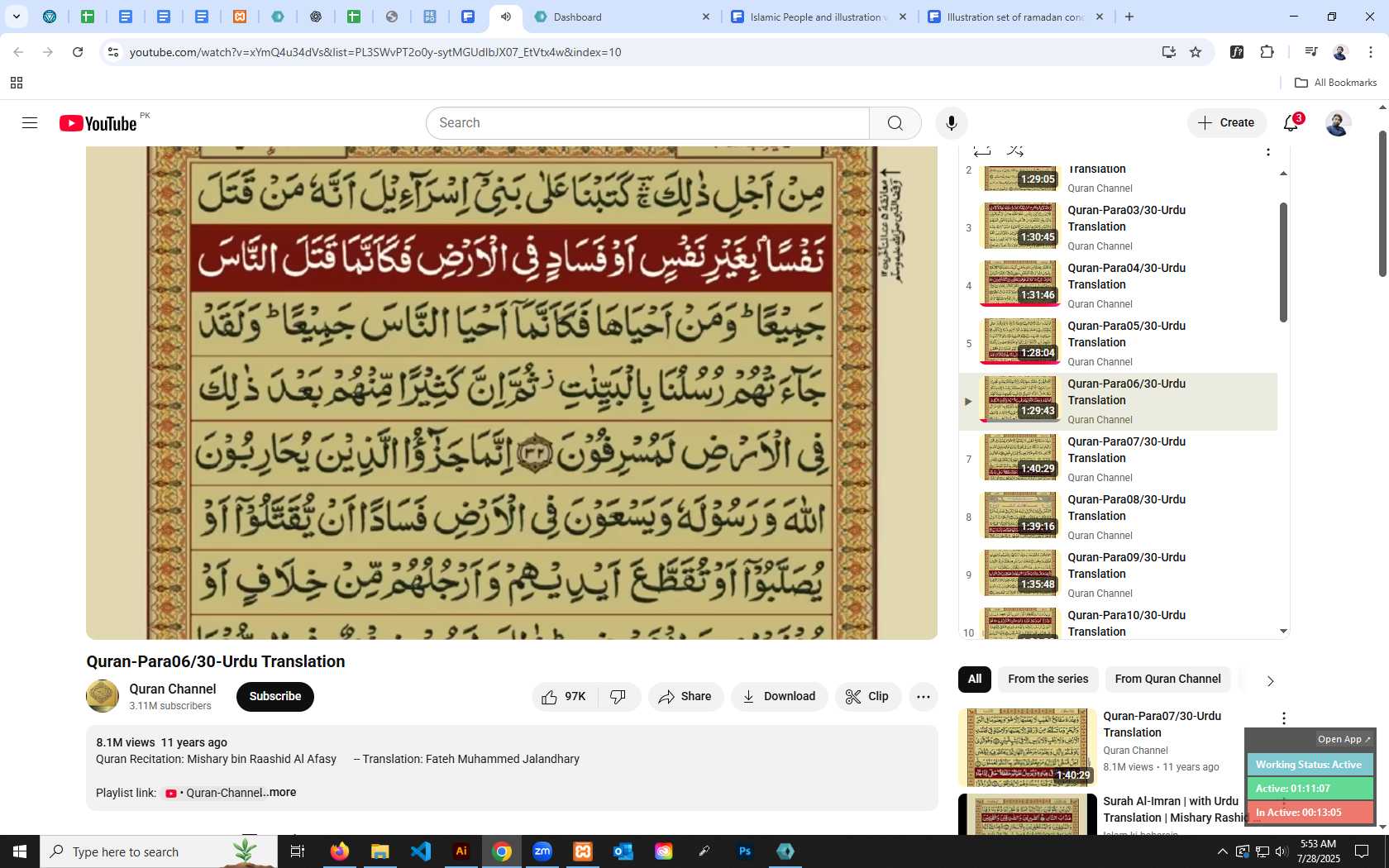Viewport: 1389px width, 868px height.
Task: Open the Quran-Channel playlist link in description
Action: tap(214, 793)
